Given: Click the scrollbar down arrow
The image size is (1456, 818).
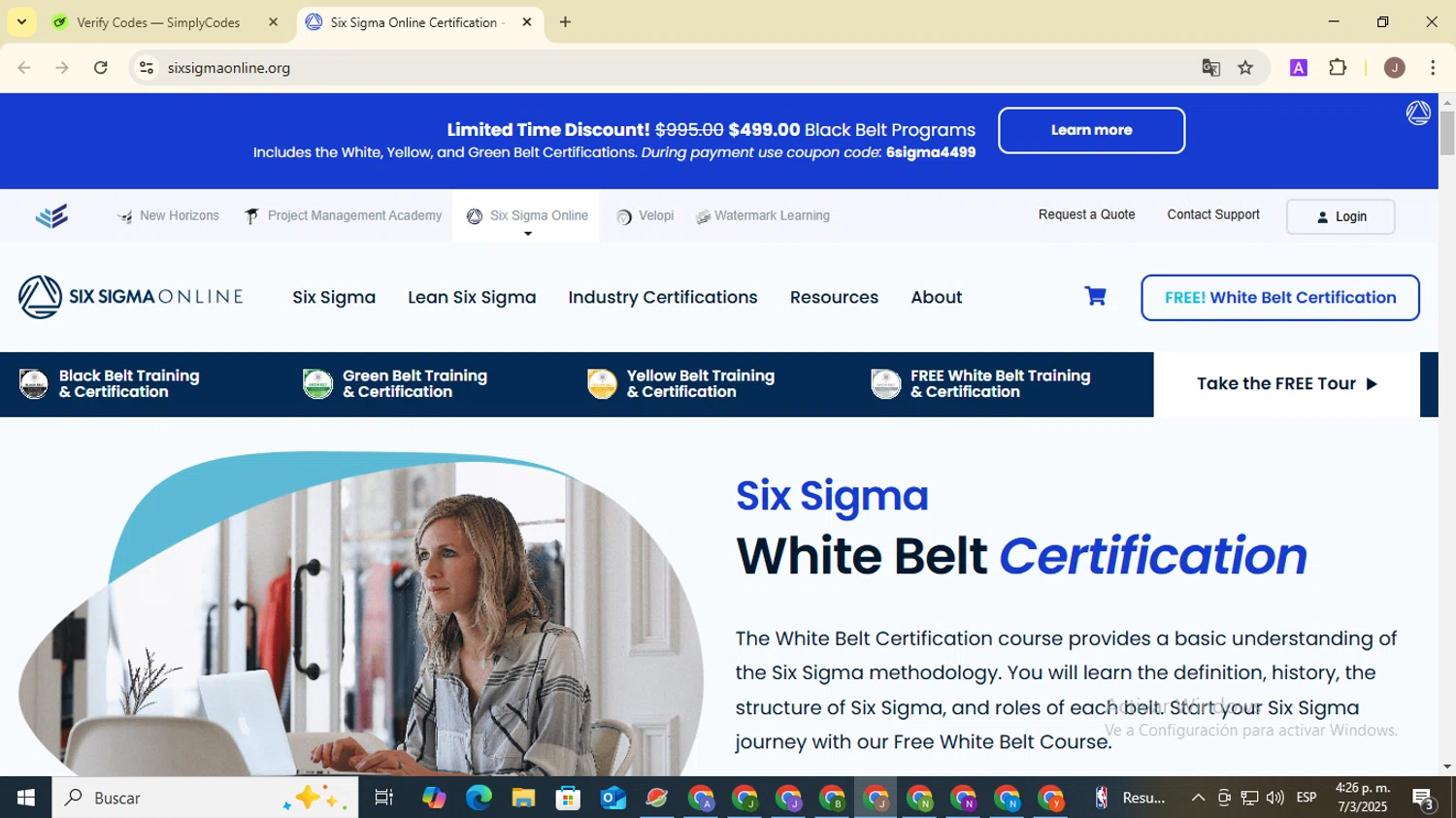Looking at the screenshot, I should tap(1447, 767).
